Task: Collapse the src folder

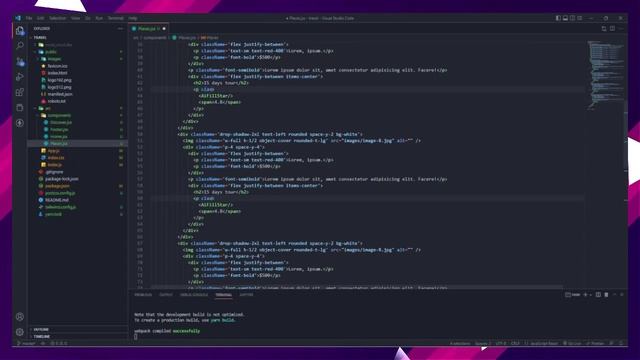Action: click(48, 108)
